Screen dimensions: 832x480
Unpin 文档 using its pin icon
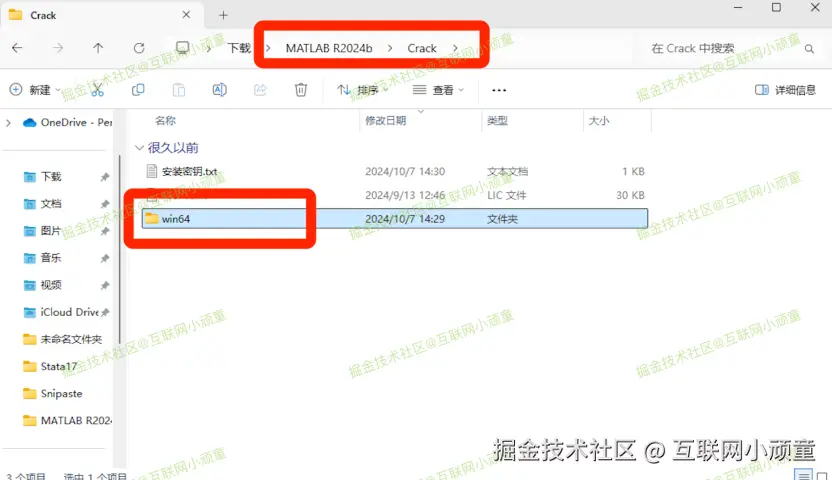[x=105, y=204]
